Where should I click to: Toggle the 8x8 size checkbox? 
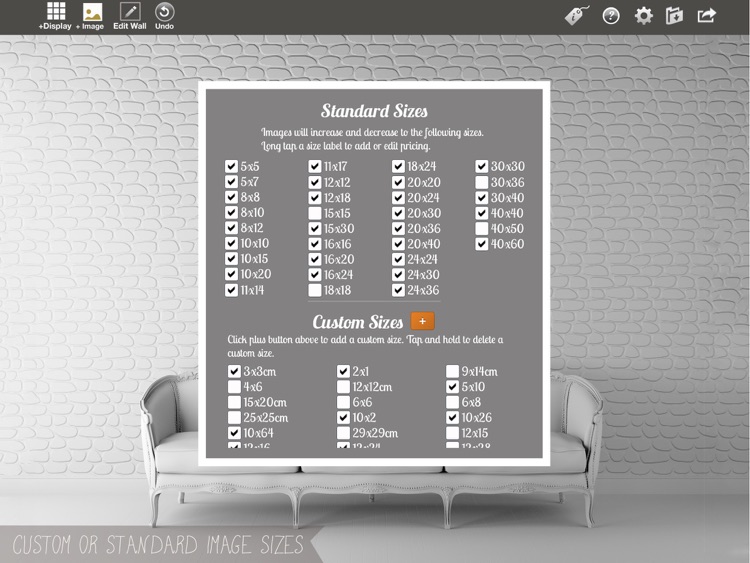[x=232, y=197]
